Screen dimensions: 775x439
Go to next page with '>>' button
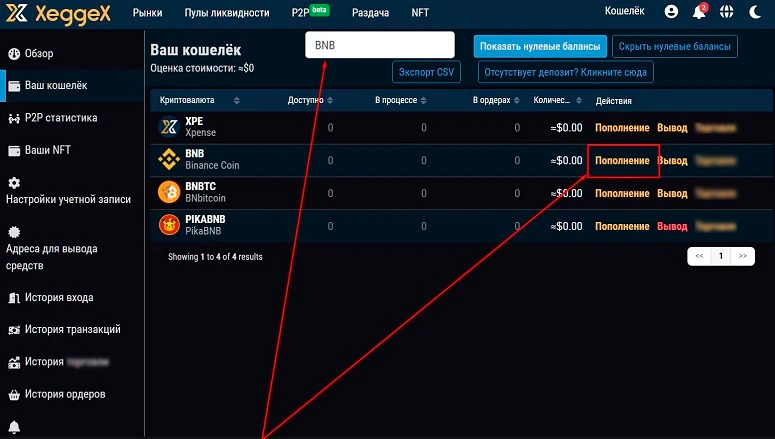point(743,256)
